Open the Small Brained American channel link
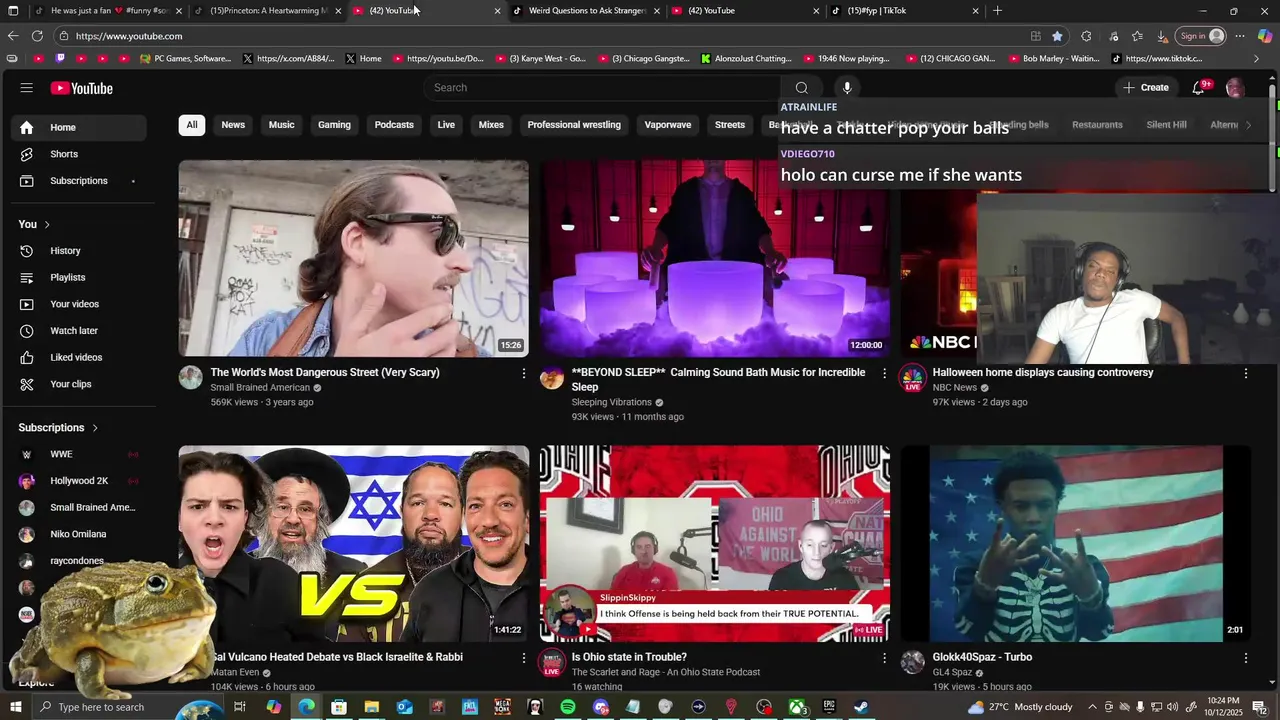This screenshot has width=1280, height=720. pyautogui.click(x=260, y=388)
